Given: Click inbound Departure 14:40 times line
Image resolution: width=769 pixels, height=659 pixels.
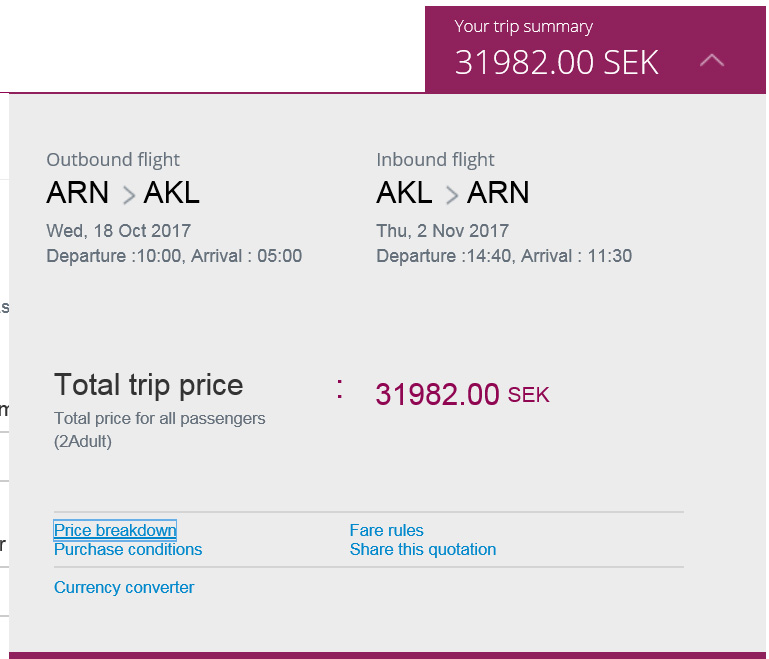Looking at the screenshot, I should 504,256.
